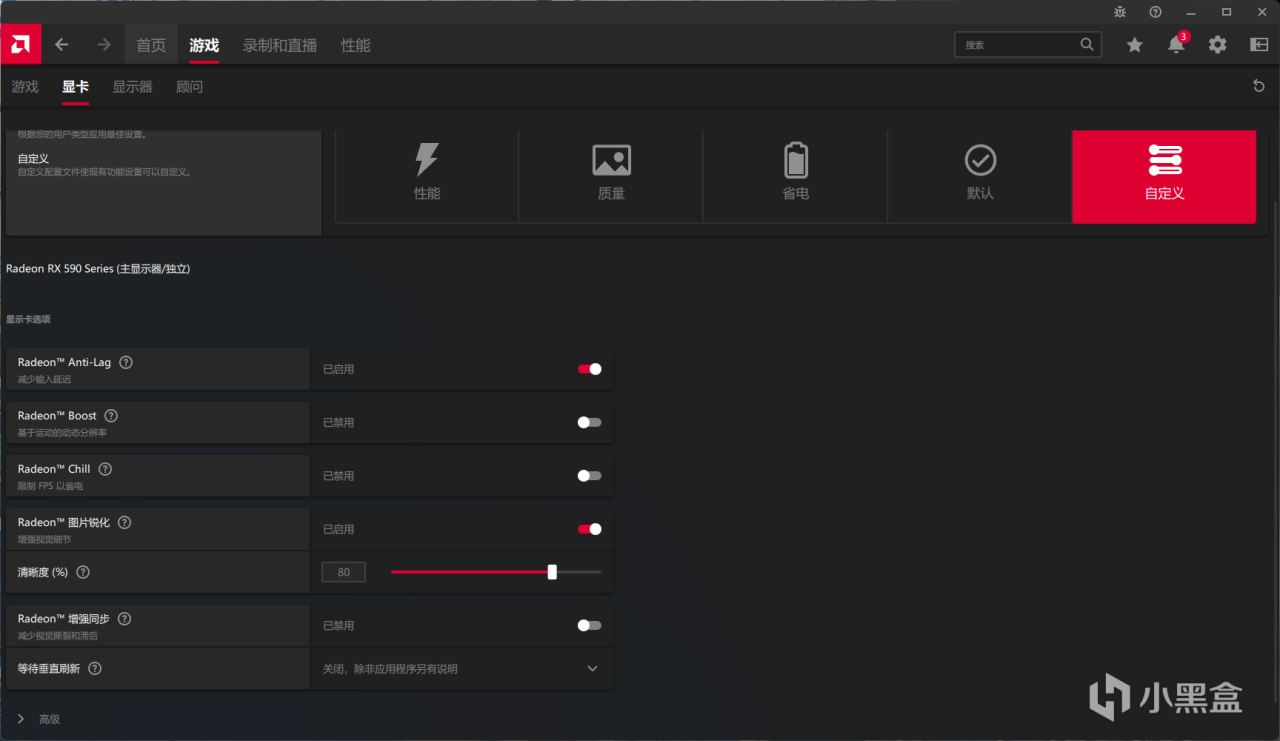Choose the 性能 profile card

click(x=427, y=176)
